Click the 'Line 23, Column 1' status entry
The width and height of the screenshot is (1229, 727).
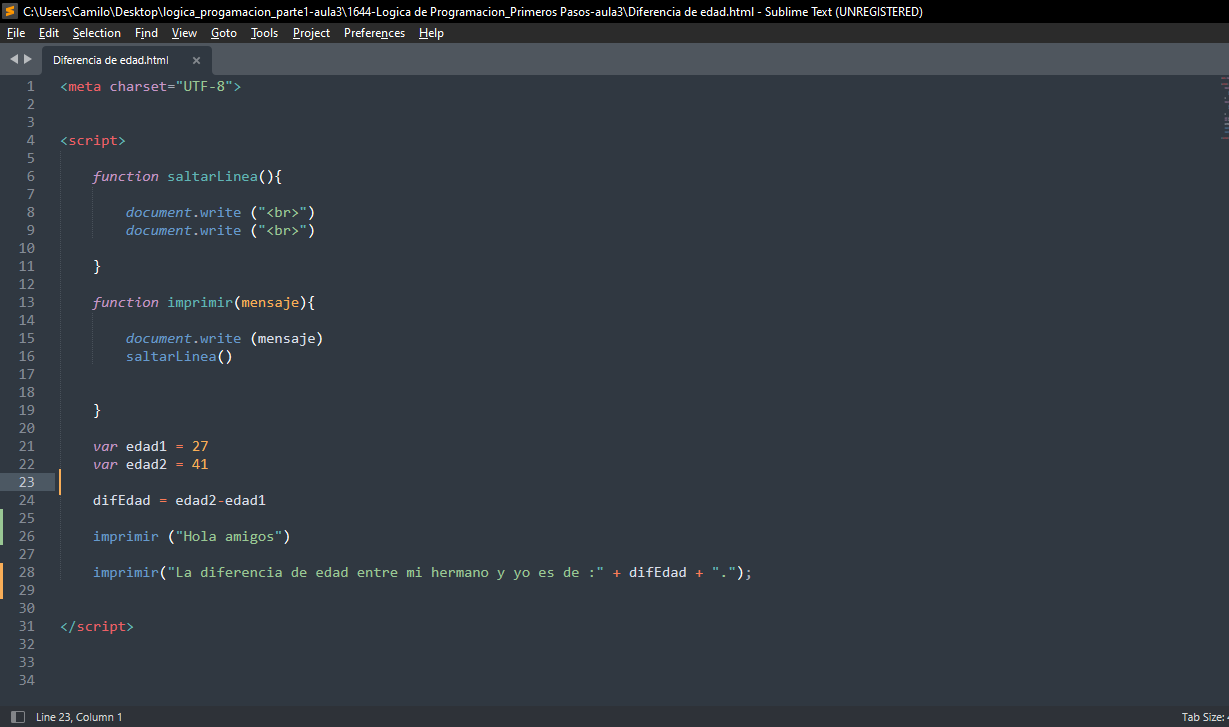click(x=79, y=717)
